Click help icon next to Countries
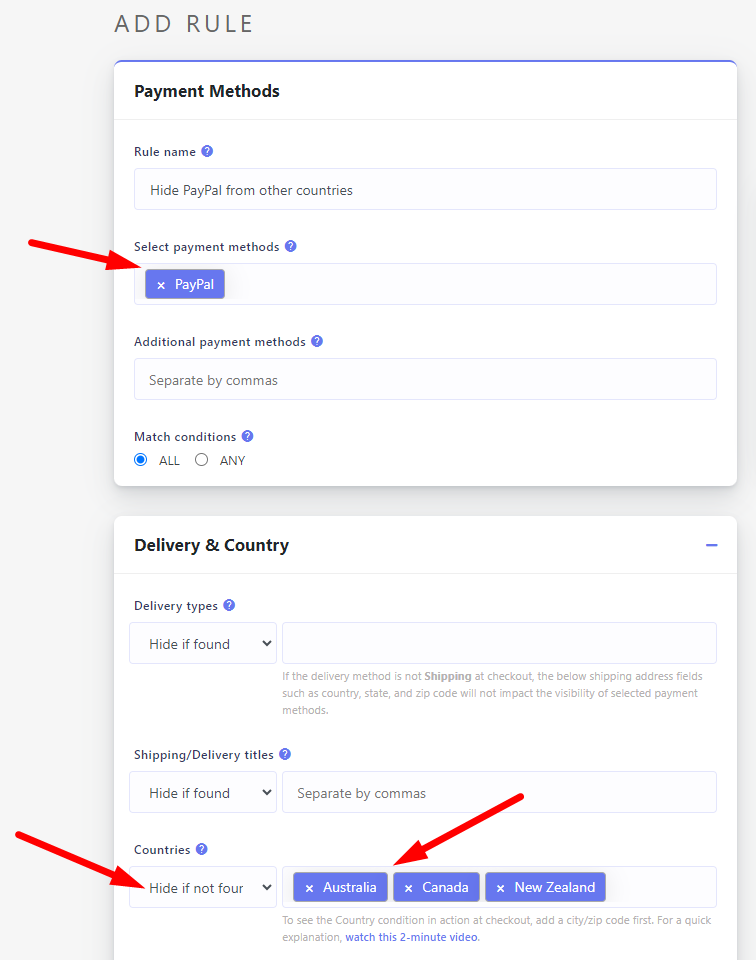756x960 pixels. 202,850
